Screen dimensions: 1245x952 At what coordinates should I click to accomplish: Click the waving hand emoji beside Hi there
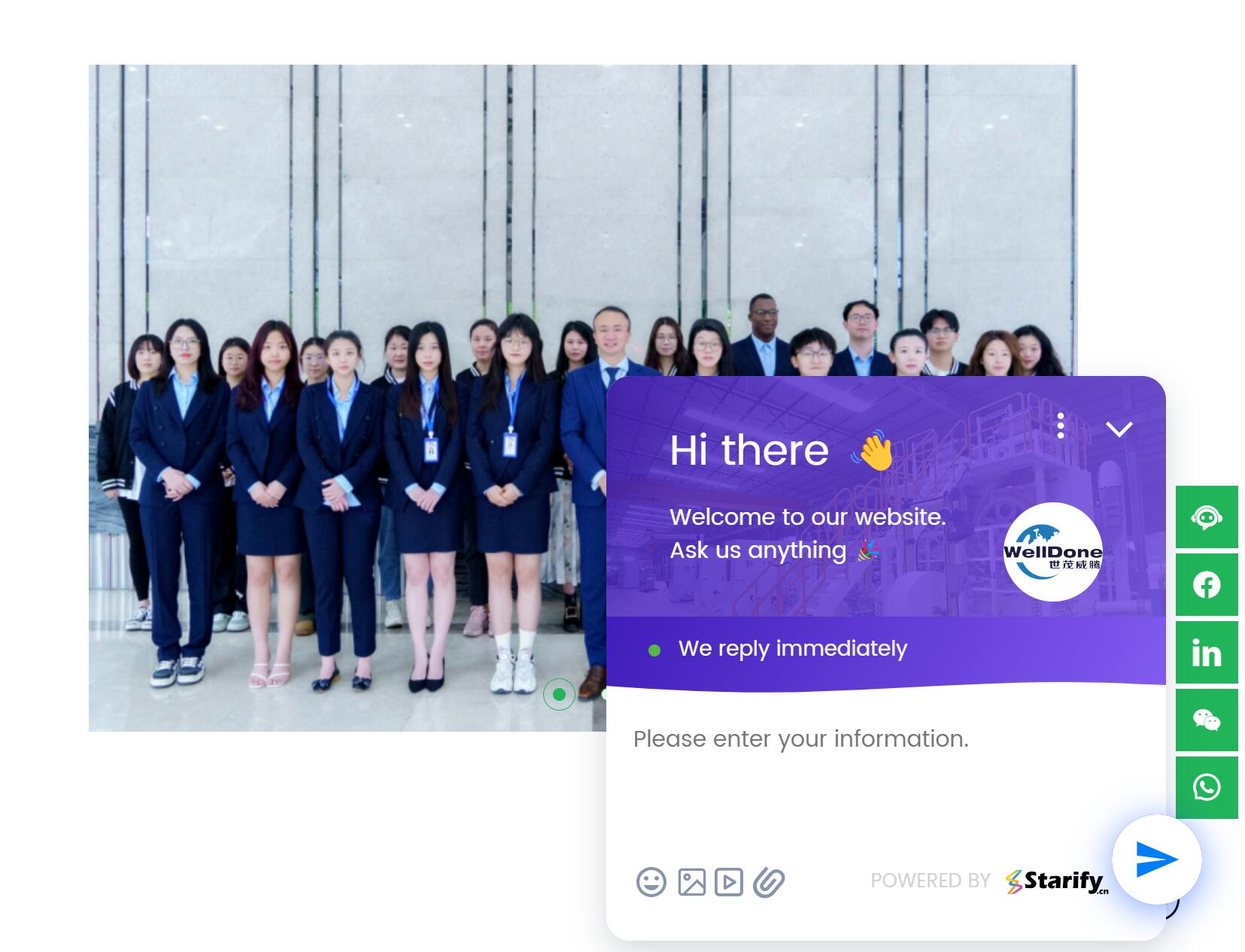tap(873, 451)
